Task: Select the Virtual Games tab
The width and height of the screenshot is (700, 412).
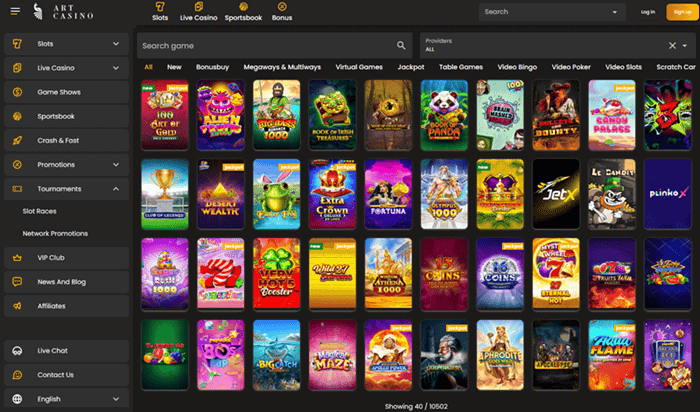Action: point(359,67)
